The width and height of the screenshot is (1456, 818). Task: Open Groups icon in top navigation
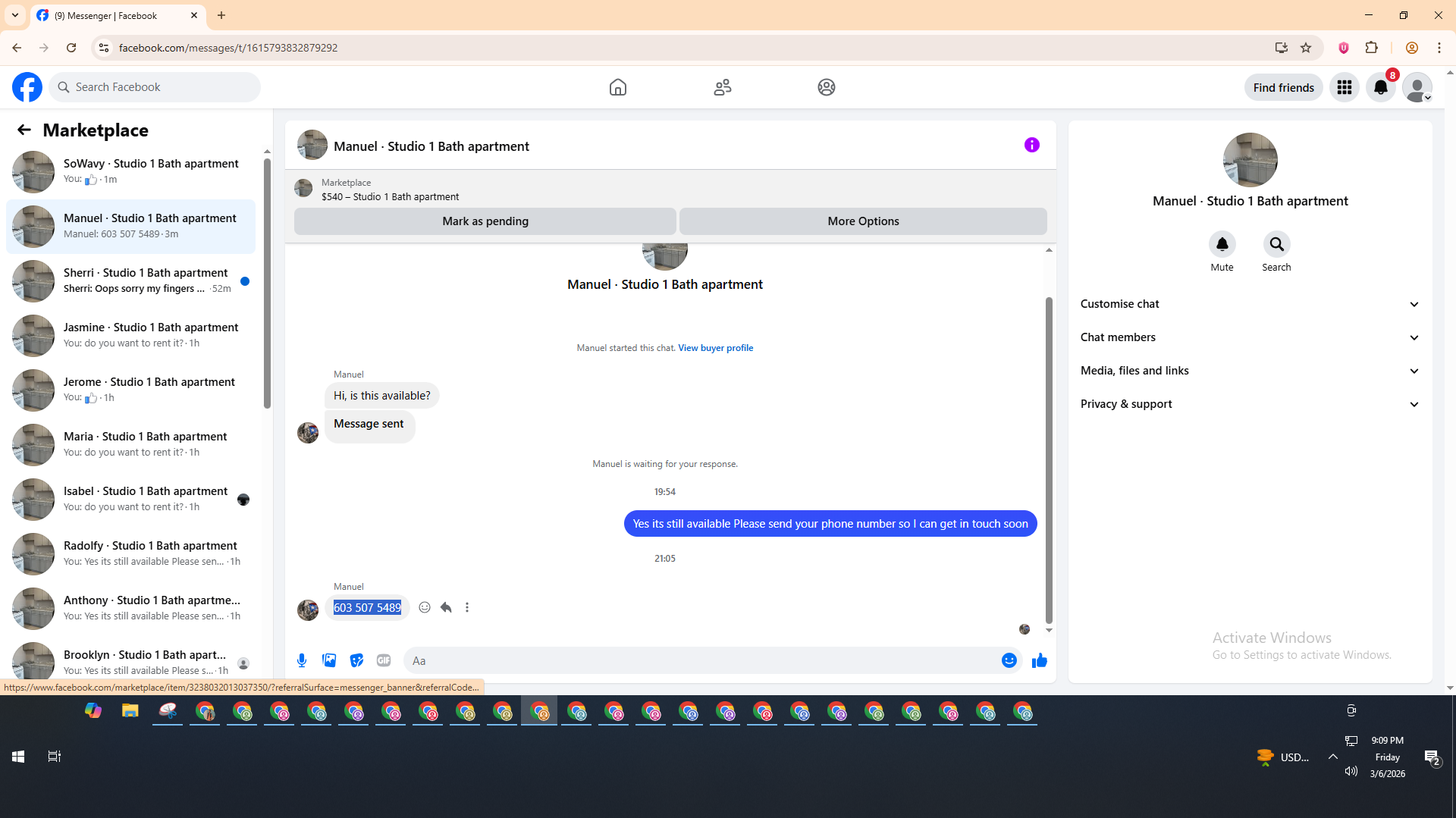[827, 87]
